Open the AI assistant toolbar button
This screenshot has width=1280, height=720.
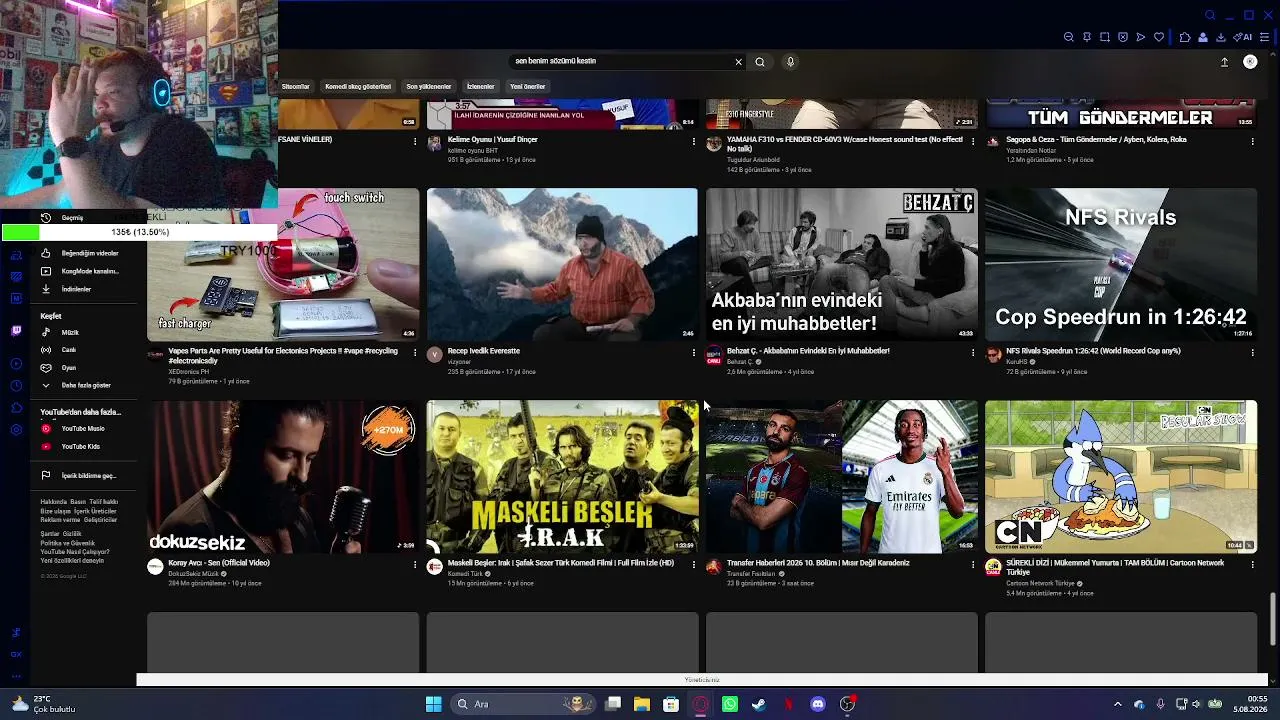tap(1243, 37)
